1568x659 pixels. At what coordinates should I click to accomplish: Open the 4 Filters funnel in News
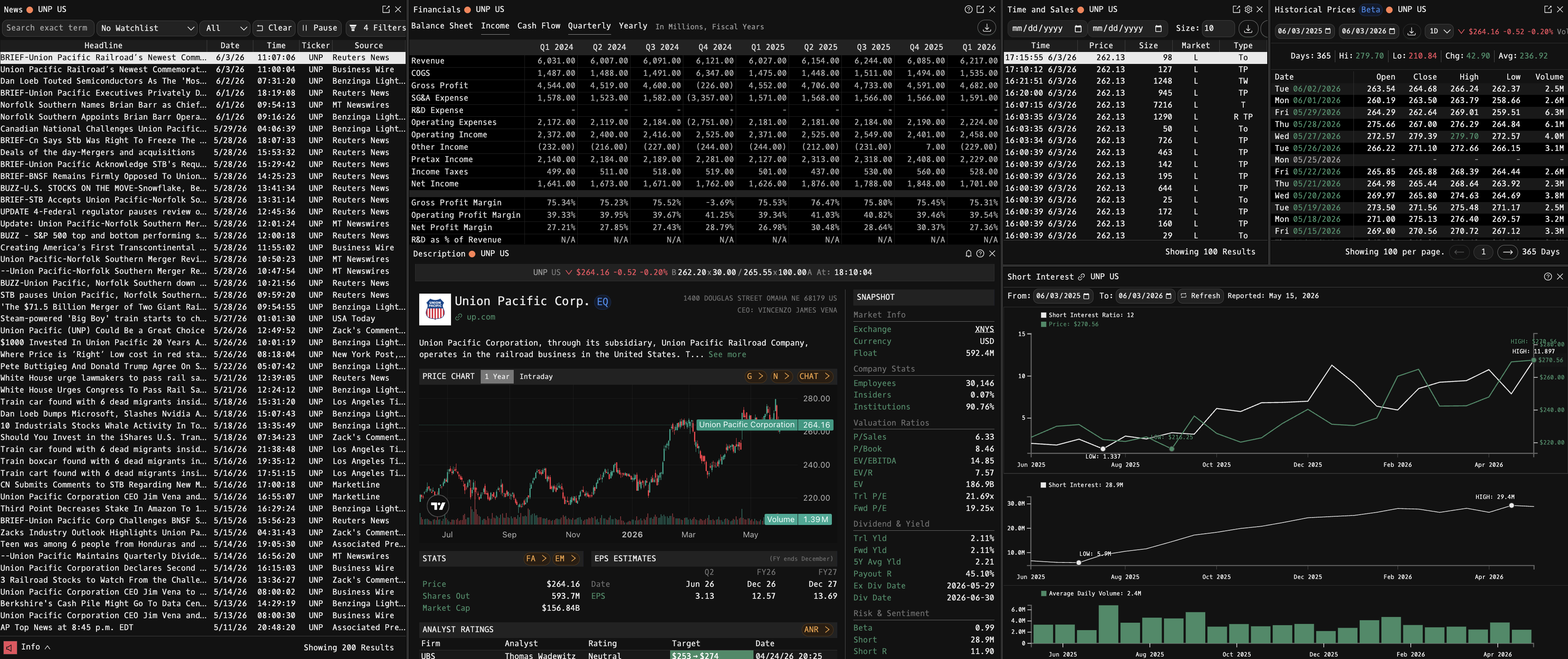click(x=376, y=28)
